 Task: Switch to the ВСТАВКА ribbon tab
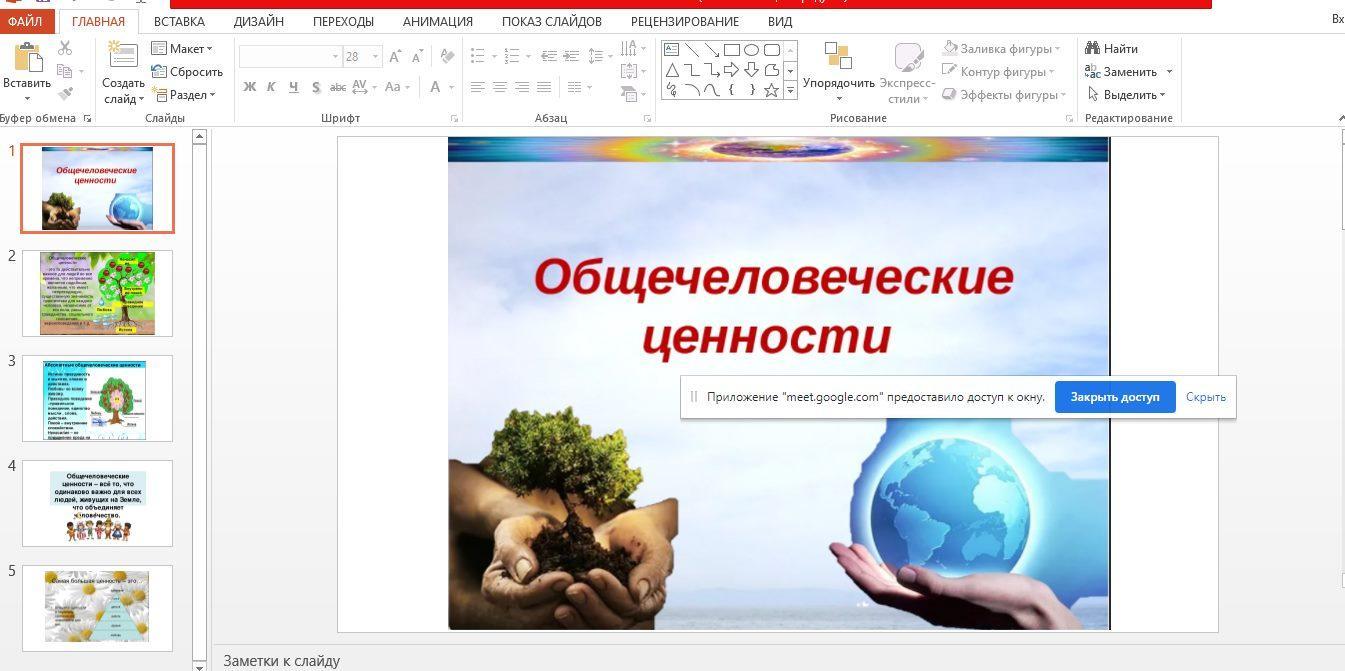tap(179, 21)
